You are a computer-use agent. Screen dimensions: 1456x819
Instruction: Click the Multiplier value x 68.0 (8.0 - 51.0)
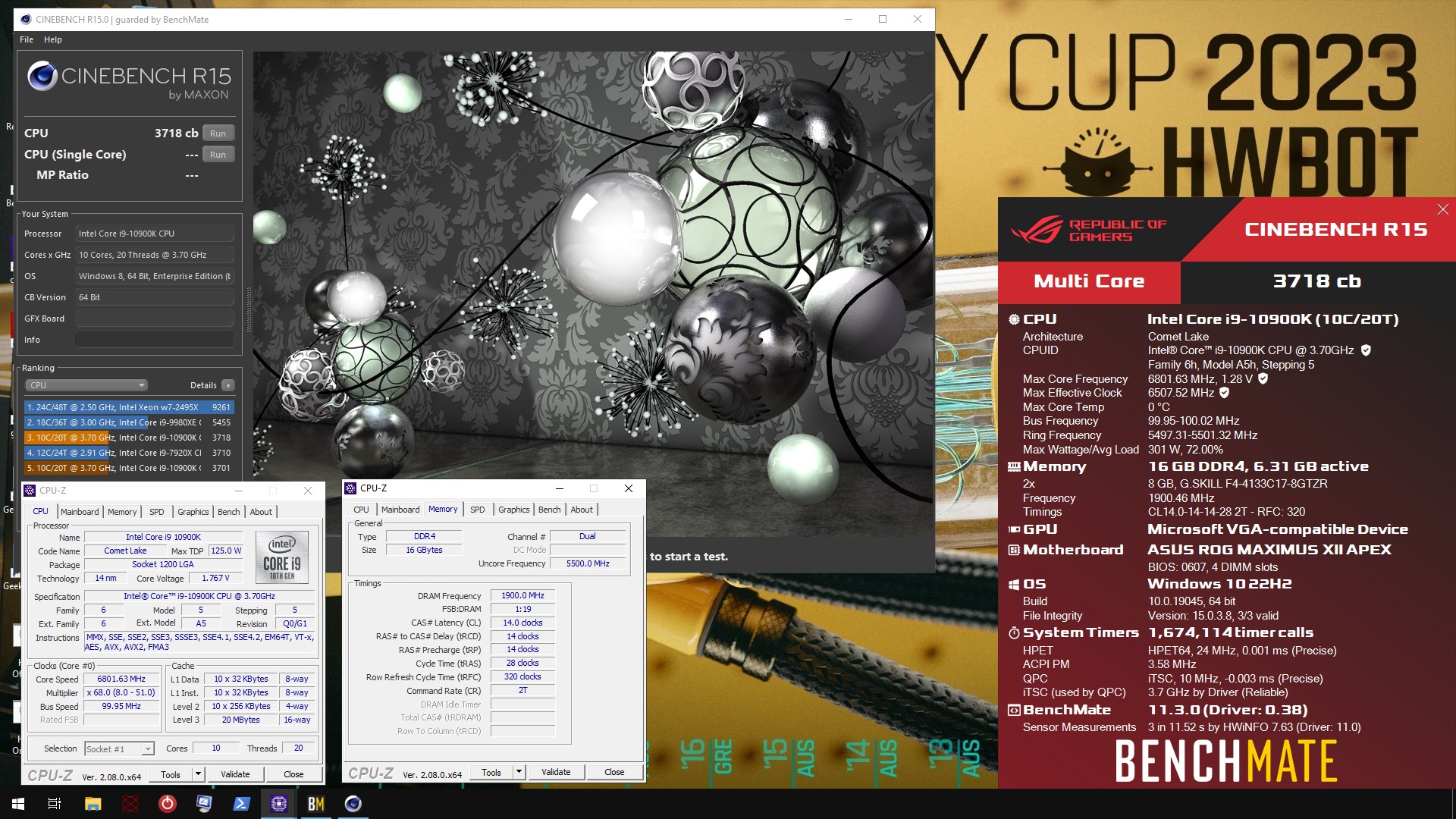[121, 693]
